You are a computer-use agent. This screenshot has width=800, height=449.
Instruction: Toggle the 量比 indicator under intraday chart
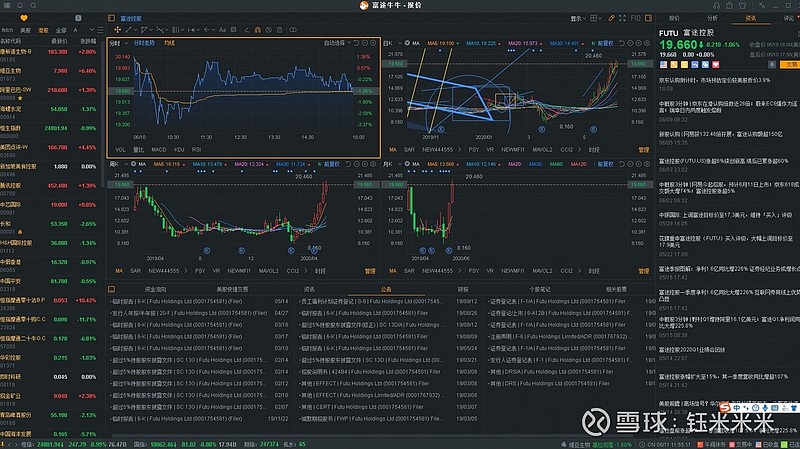pos(138,148)
